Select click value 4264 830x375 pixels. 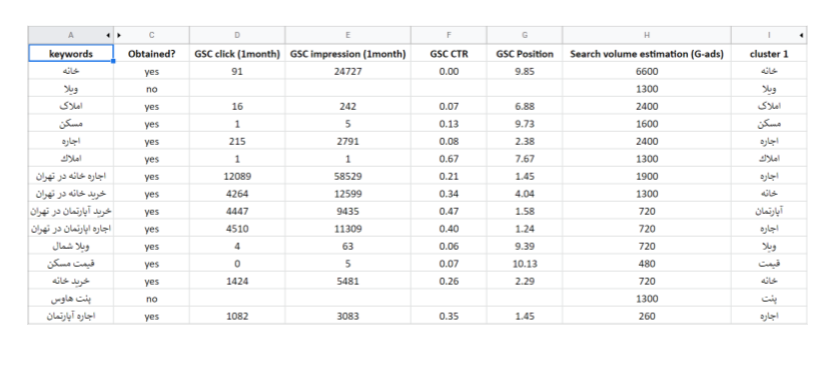[x=237, y=193]
